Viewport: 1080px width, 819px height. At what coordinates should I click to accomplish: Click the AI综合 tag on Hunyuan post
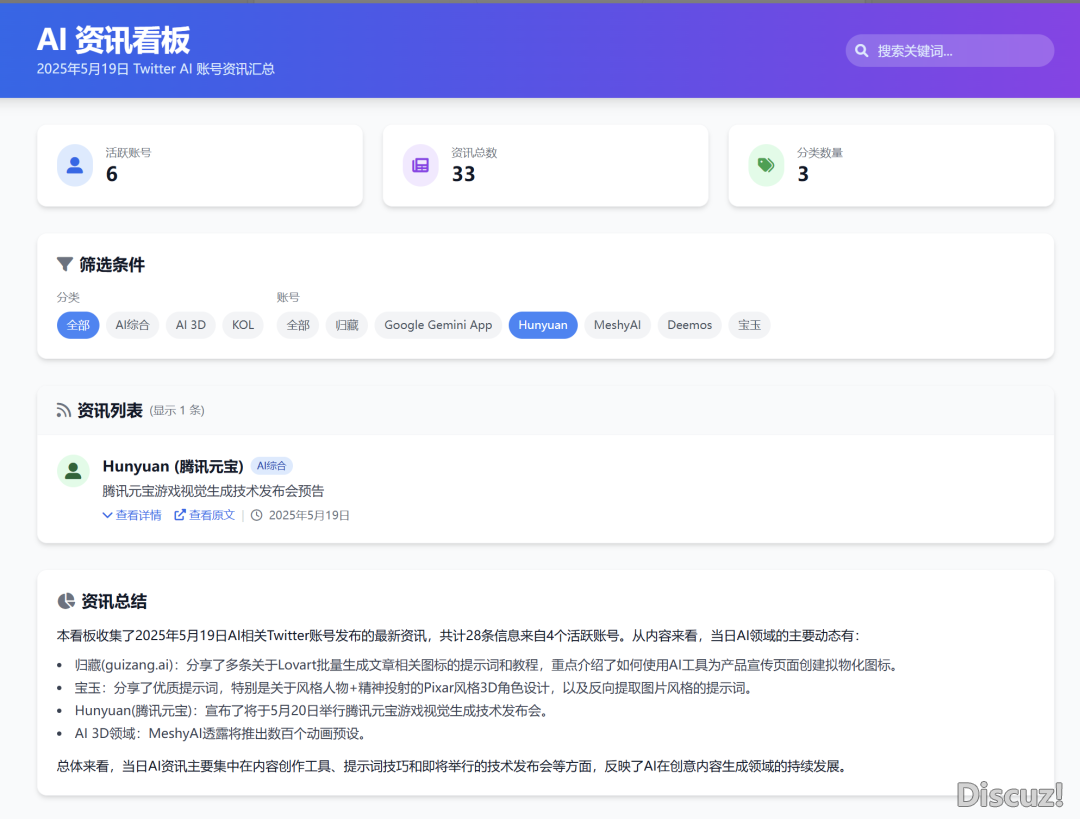(x=271, y=466)
